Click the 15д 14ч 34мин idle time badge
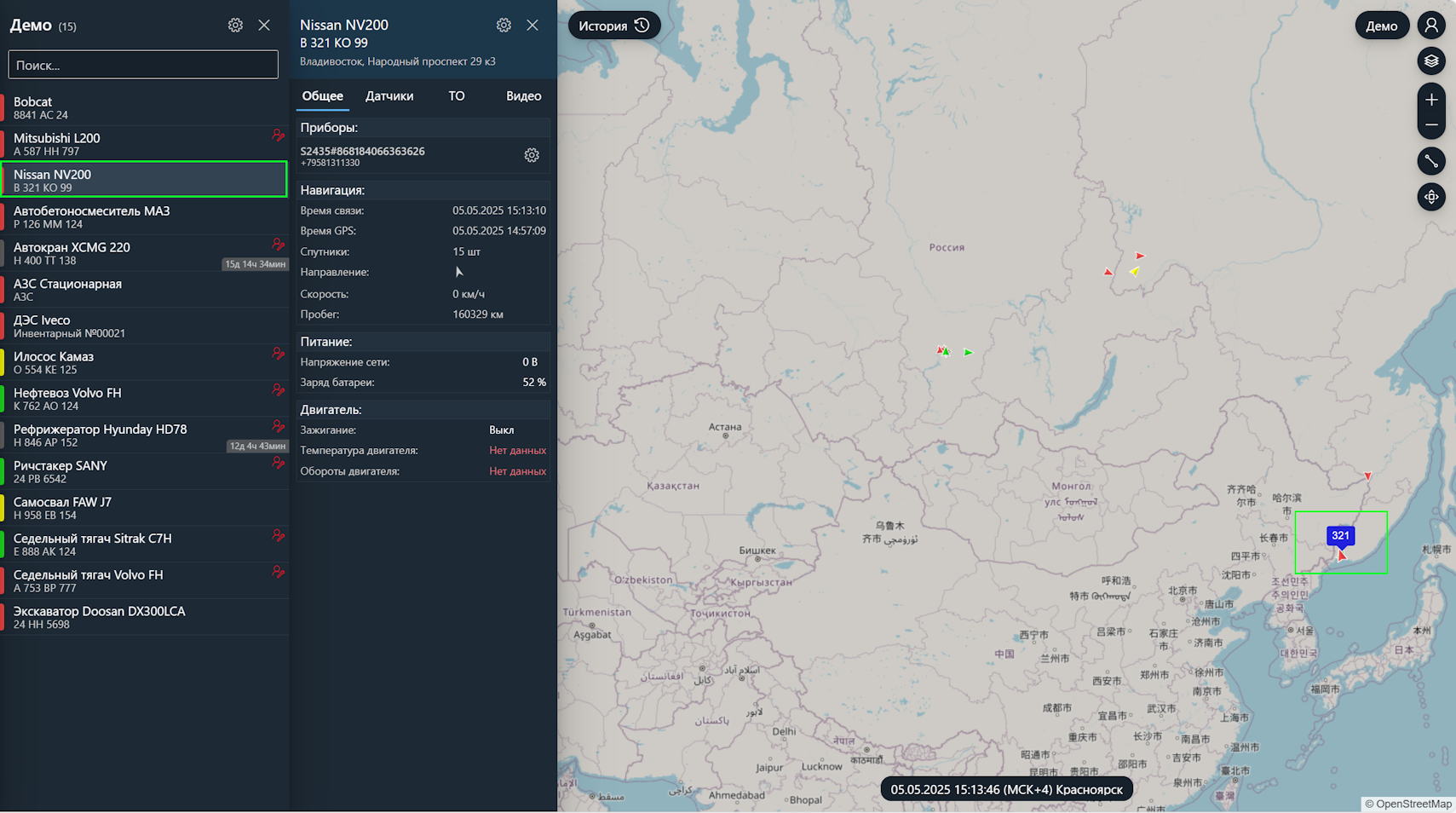Screen dimensions: 1456x813 click(x=255, y=264)
